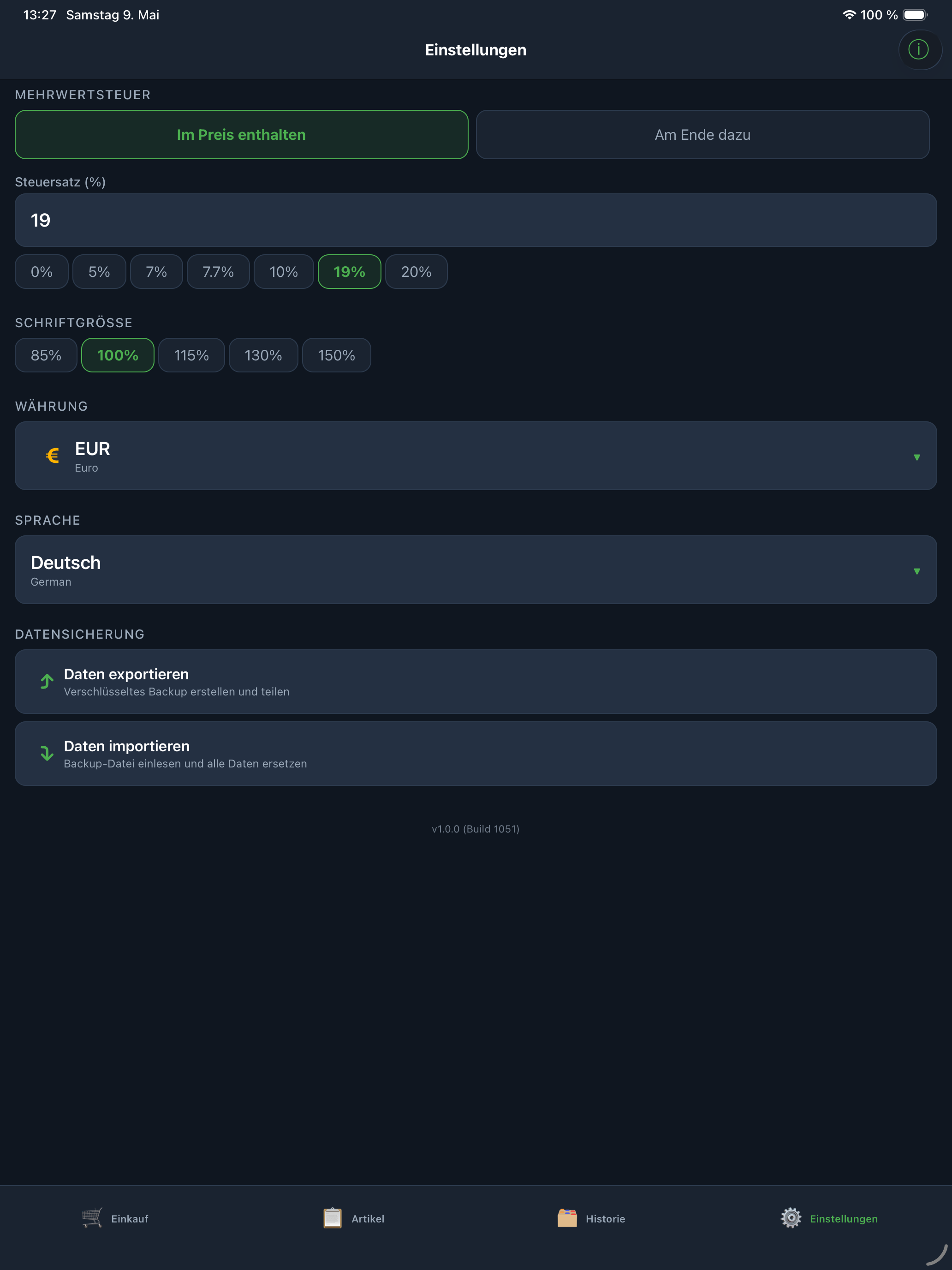Click the green import arrow icon
The width and height of the screenshot is (952, 1270).
(x=47, y=753)
